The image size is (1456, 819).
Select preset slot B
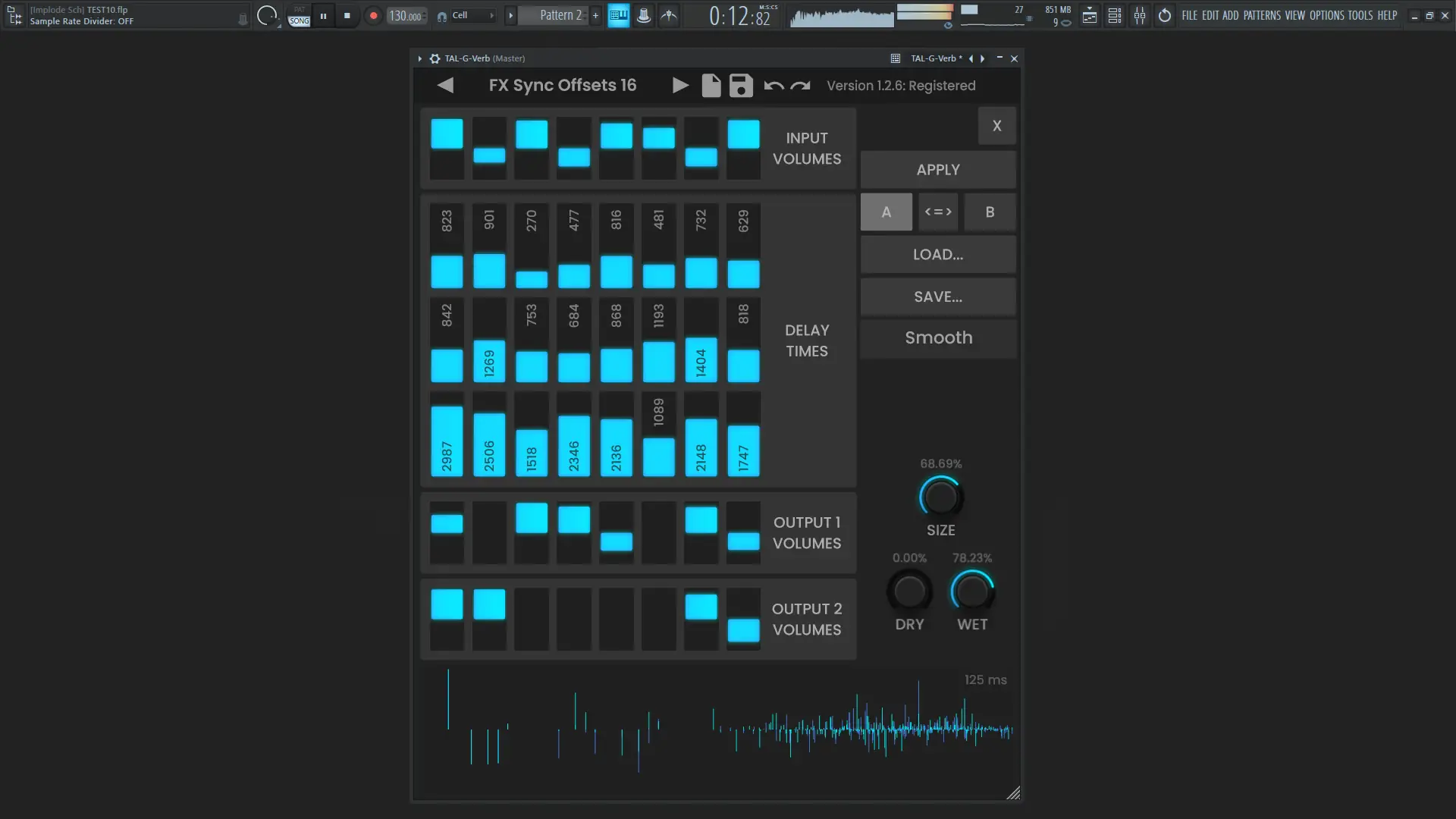[x=990, y=212]
